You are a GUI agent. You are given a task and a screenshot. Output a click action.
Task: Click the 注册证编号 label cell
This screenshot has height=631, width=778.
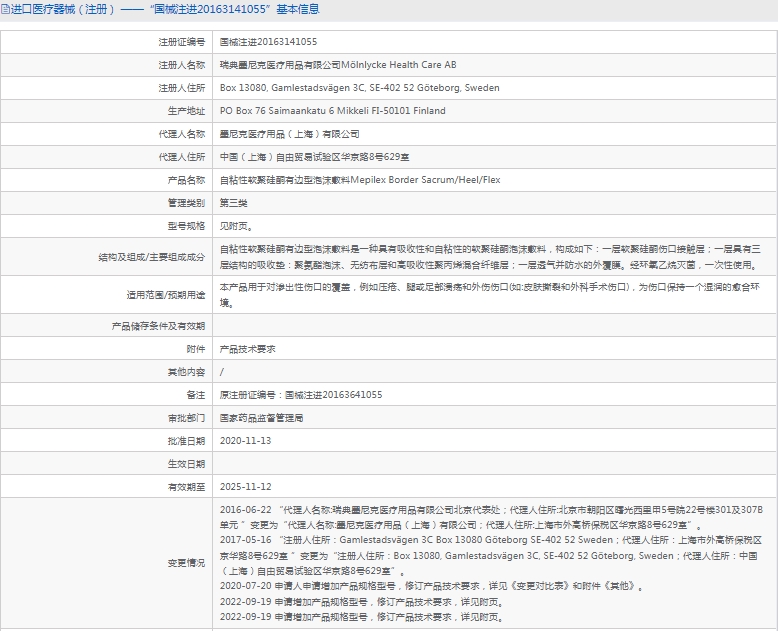(182, 42)
